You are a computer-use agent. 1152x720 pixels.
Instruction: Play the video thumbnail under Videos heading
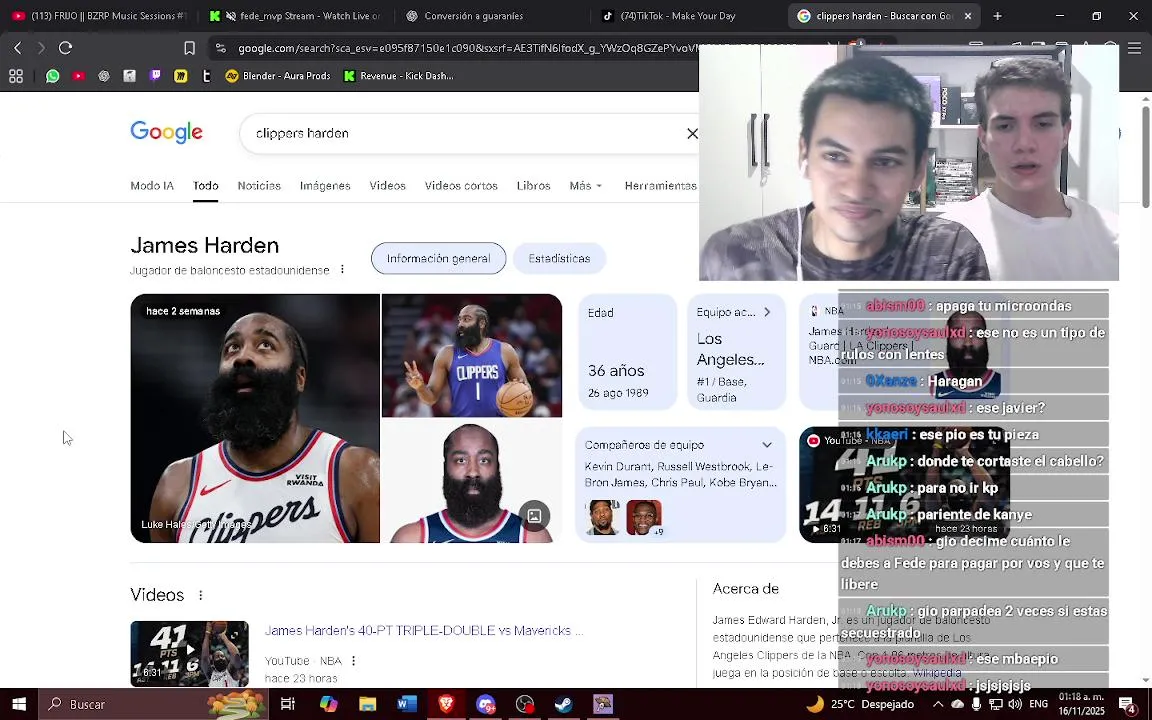pyautogui.click(x=190, y=654)
